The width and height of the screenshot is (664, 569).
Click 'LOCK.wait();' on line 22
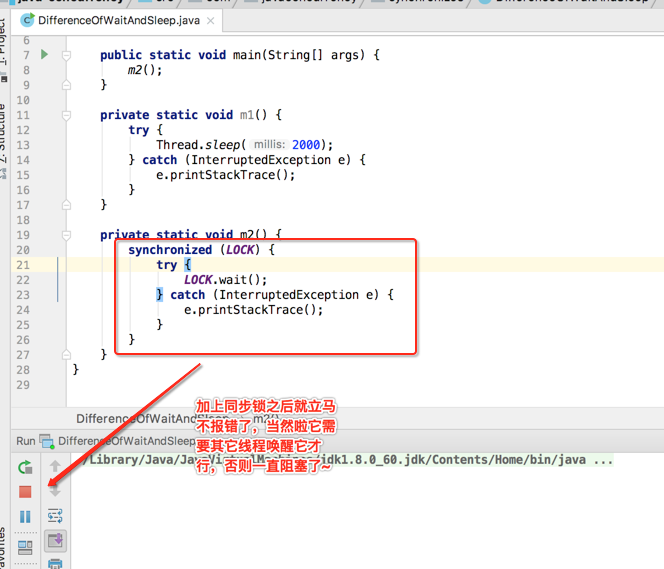(225, 280)
